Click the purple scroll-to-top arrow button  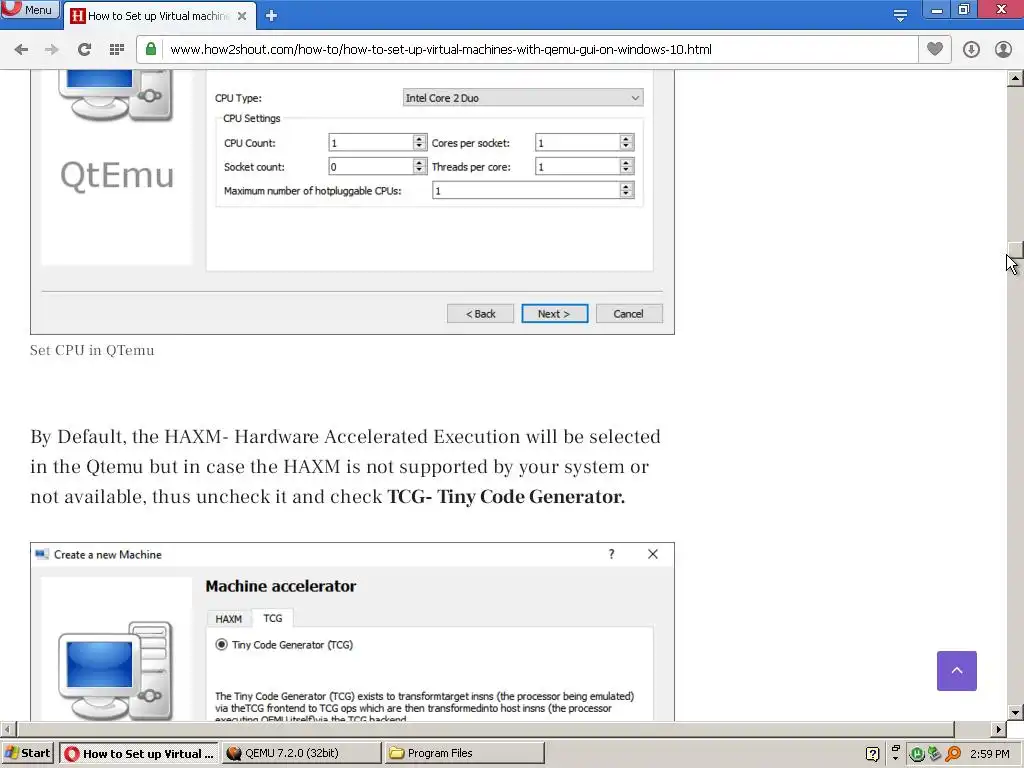957,671
